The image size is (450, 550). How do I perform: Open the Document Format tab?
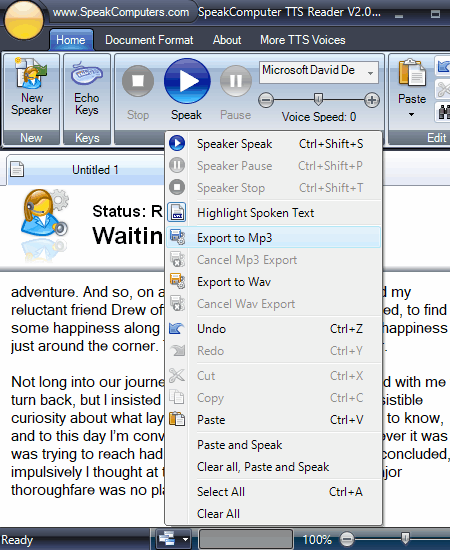point(149,40)
